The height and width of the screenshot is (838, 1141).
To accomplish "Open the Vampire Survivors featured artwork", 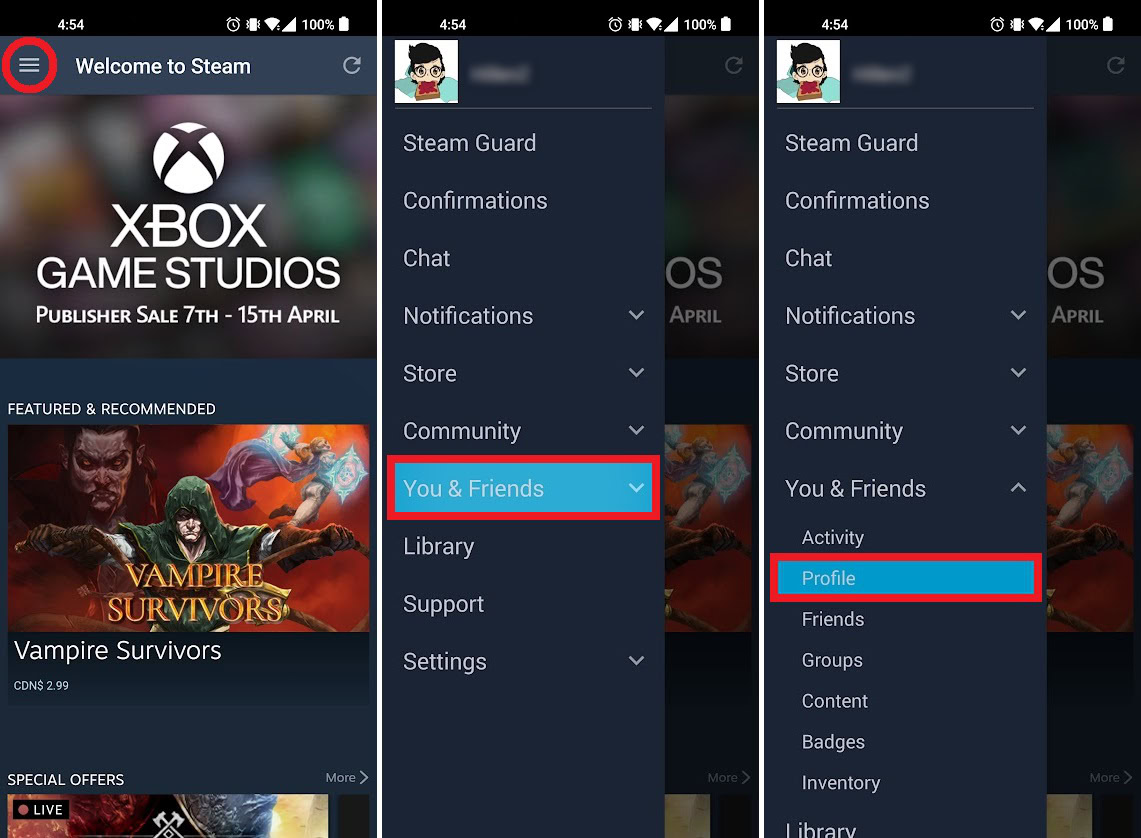I will [188, 528].
